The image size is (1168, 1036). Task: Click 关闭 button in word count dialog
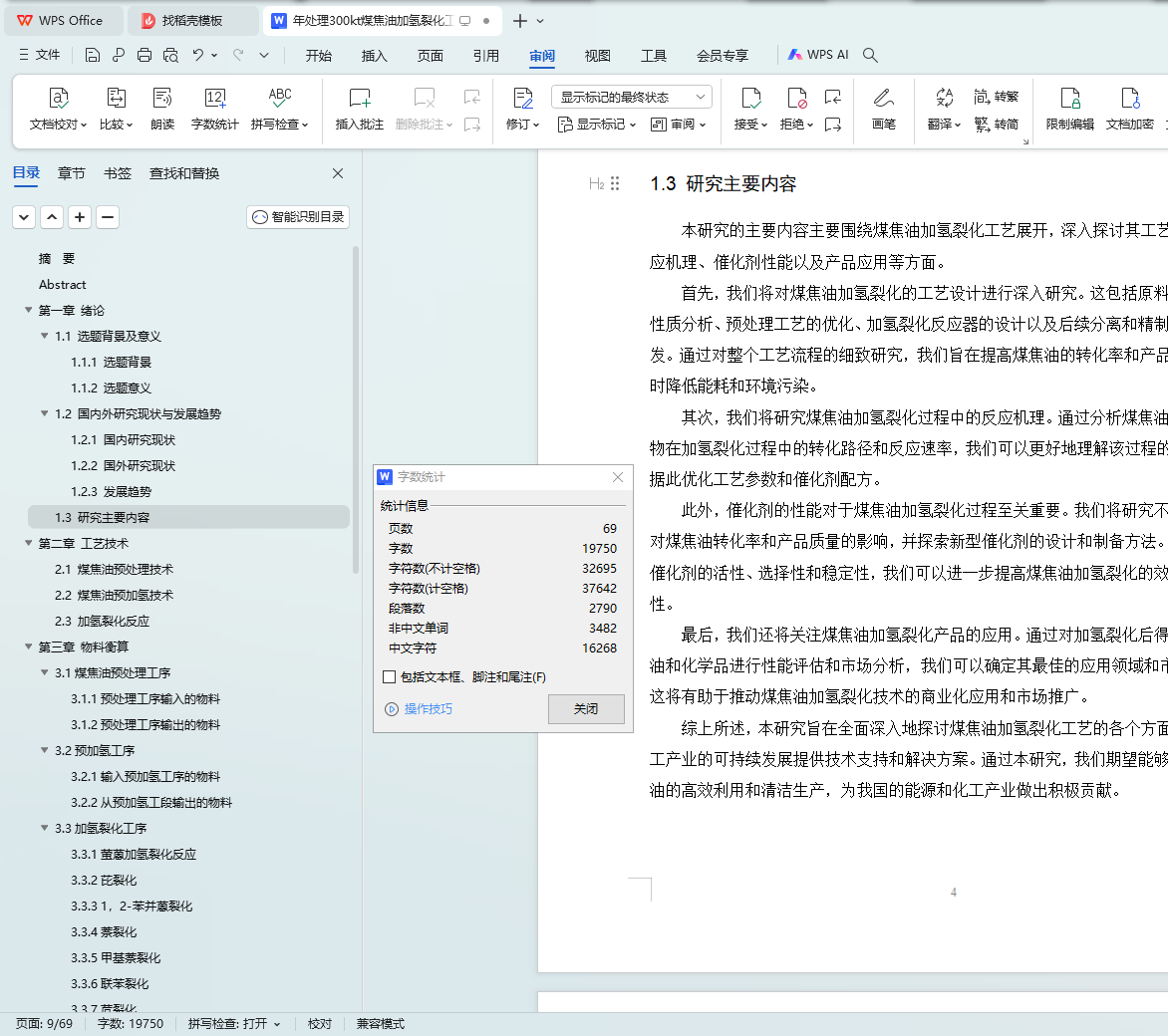[586, 709]
